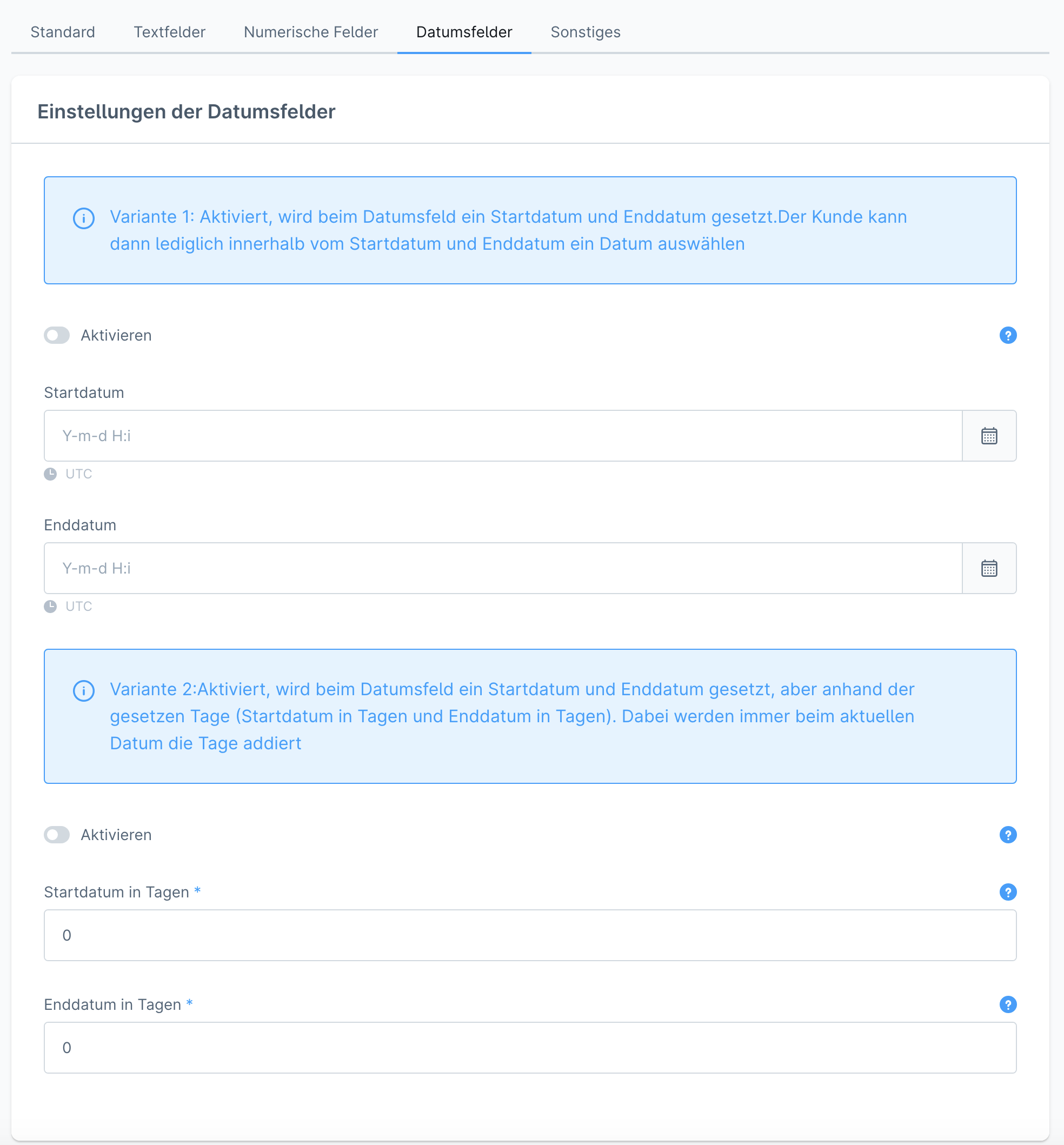Viewport: 1064px width, 1145px height.
Task: Click the info icon in Variante 2 notice
Action: (x=84, y=691)
